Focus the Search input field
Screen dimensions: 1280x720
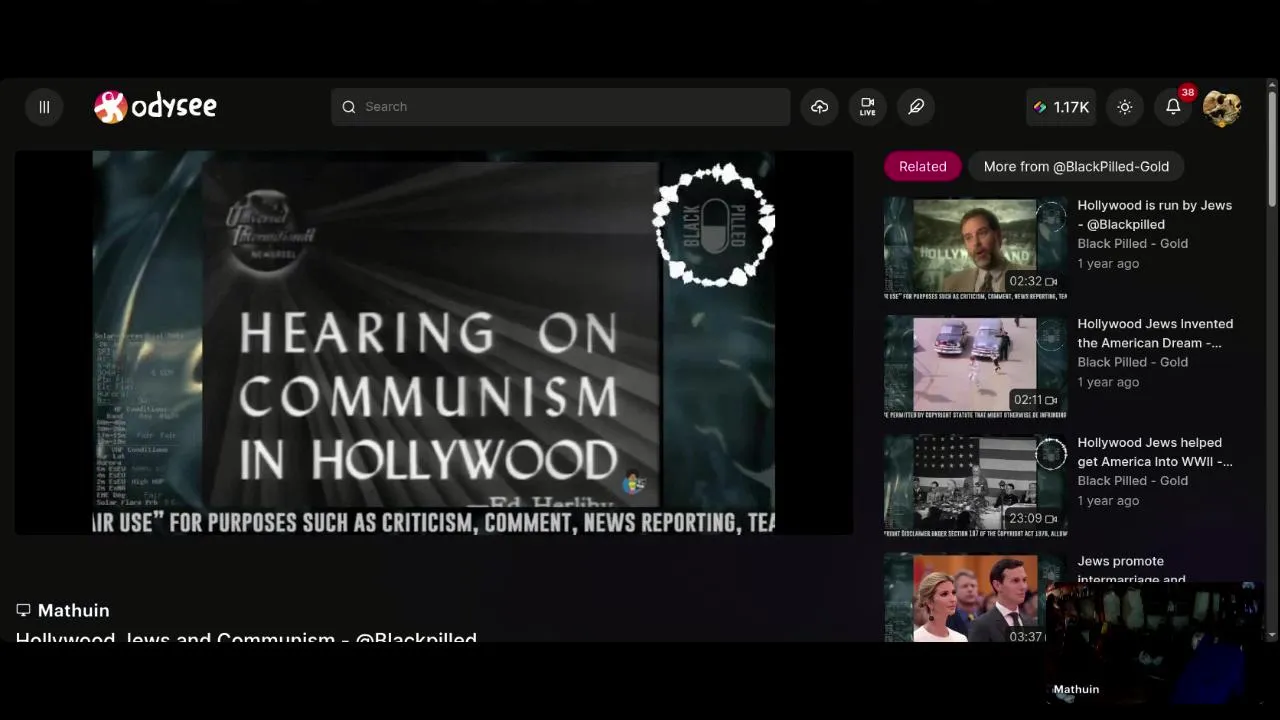(x=560, y=107)
